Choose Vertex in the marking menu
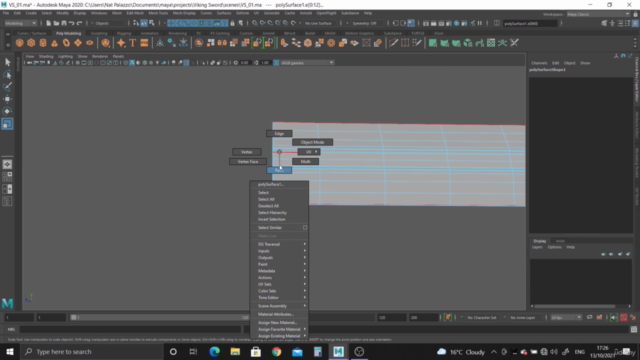The width and height of the screenshot is (640, 360). click(x=247, y=152)
